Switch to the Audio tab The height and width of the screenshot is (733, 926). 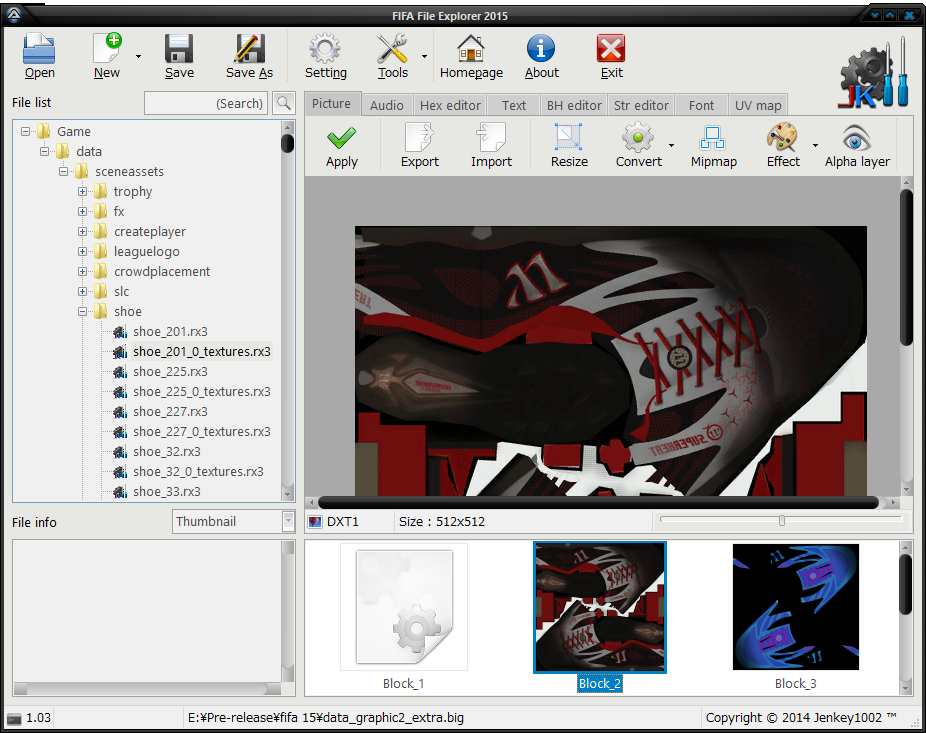click(387, 105)
